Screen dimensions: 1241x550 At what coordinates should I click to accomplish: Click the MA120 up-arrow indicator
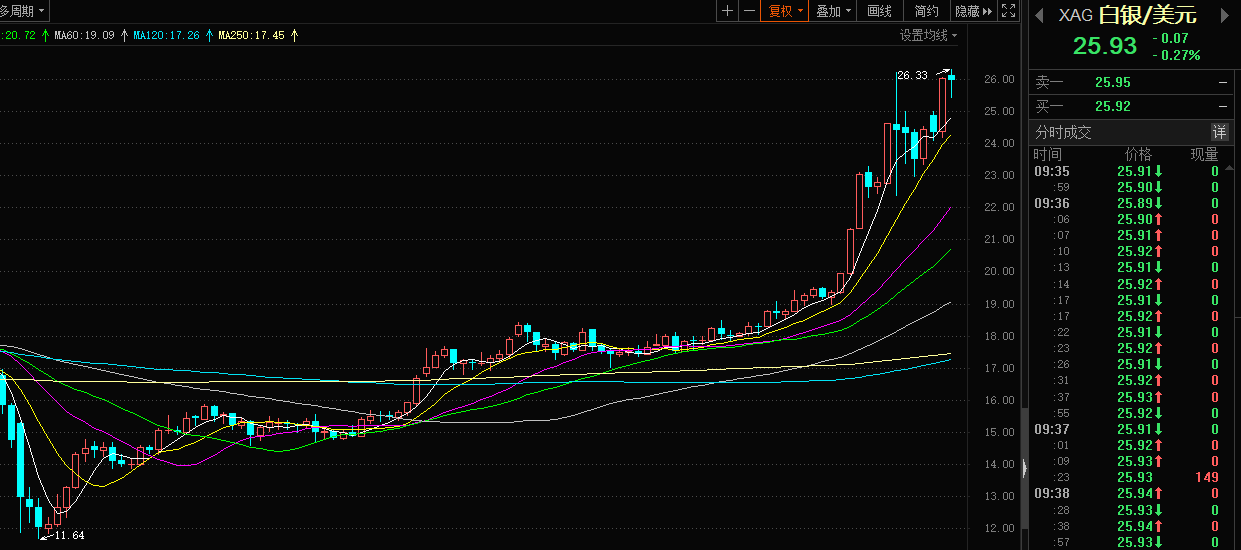click(209, 35)
